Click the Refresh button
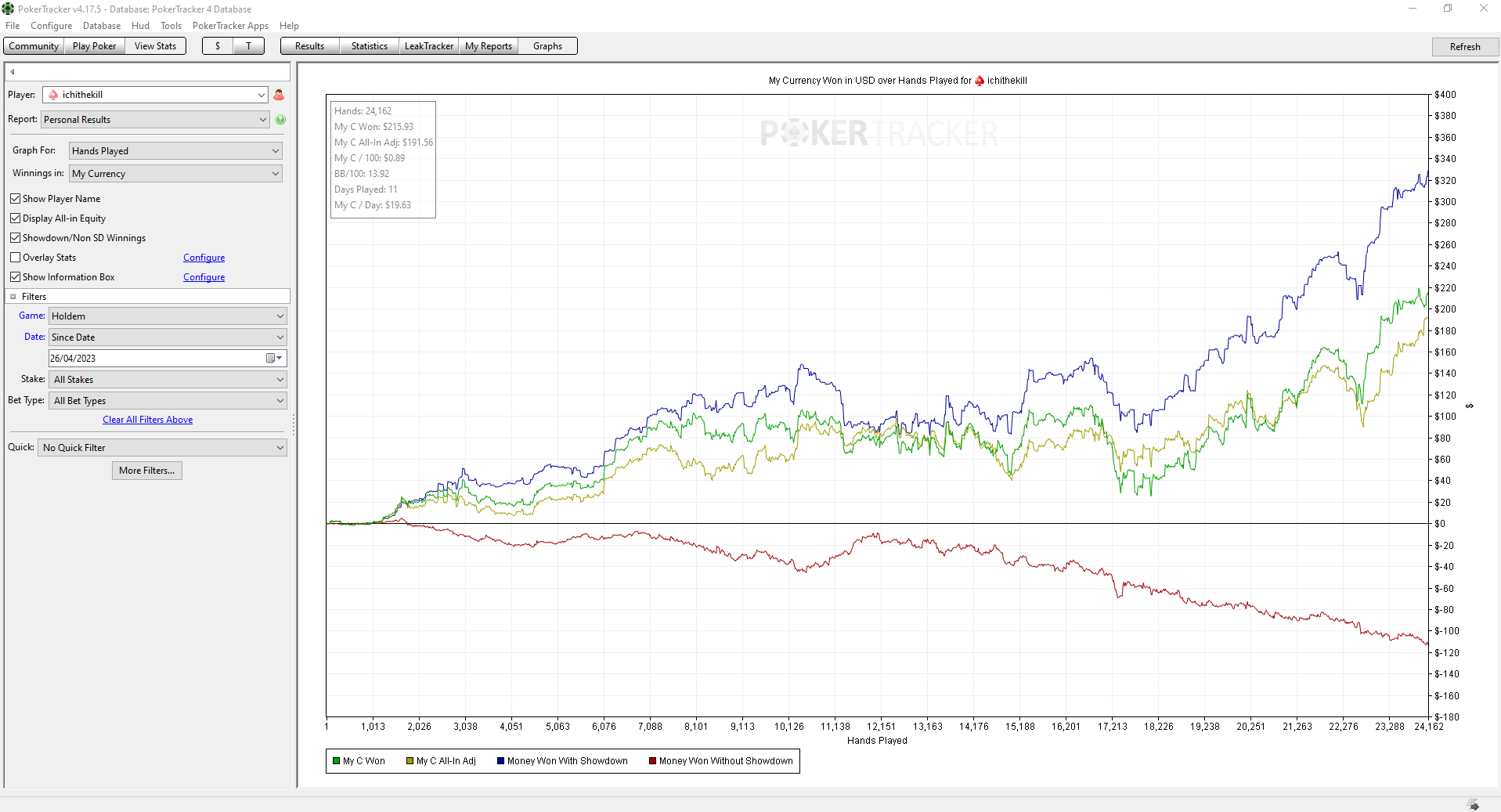Screen dimensions: 1501x812 (1464, 47)
